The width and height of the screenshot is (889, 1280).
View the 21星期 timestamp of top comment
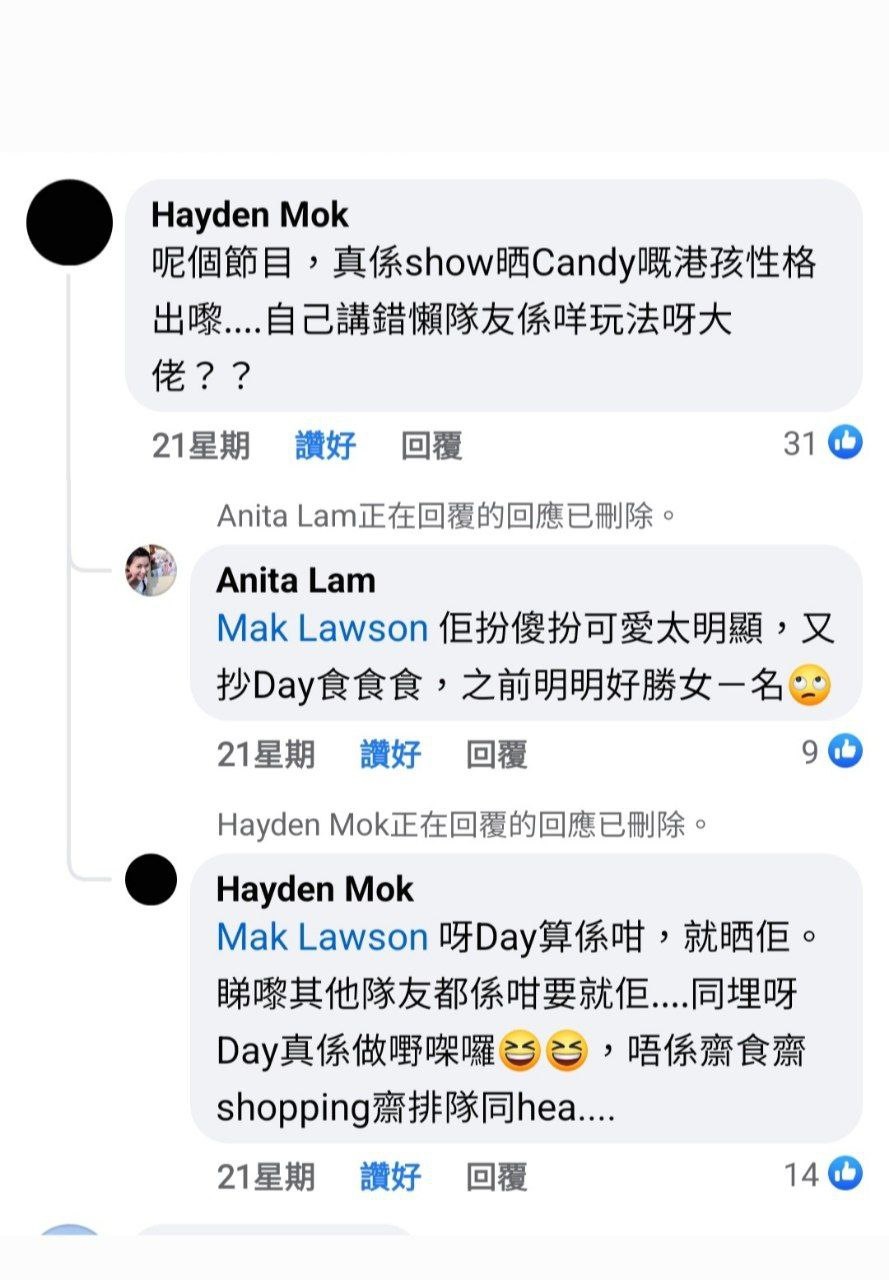201,445
